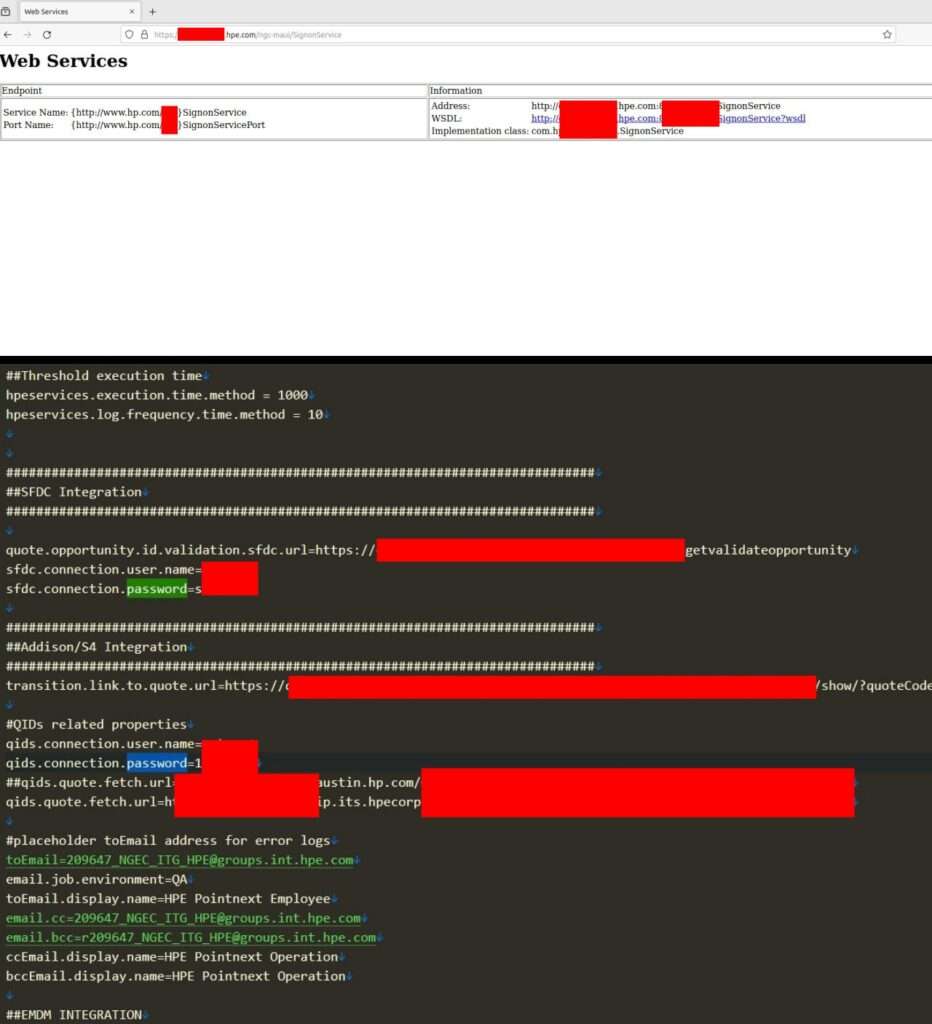The image size is (932, 1024).
Task: Click the #QIDs related properties comment
Action: pos(96,724)
